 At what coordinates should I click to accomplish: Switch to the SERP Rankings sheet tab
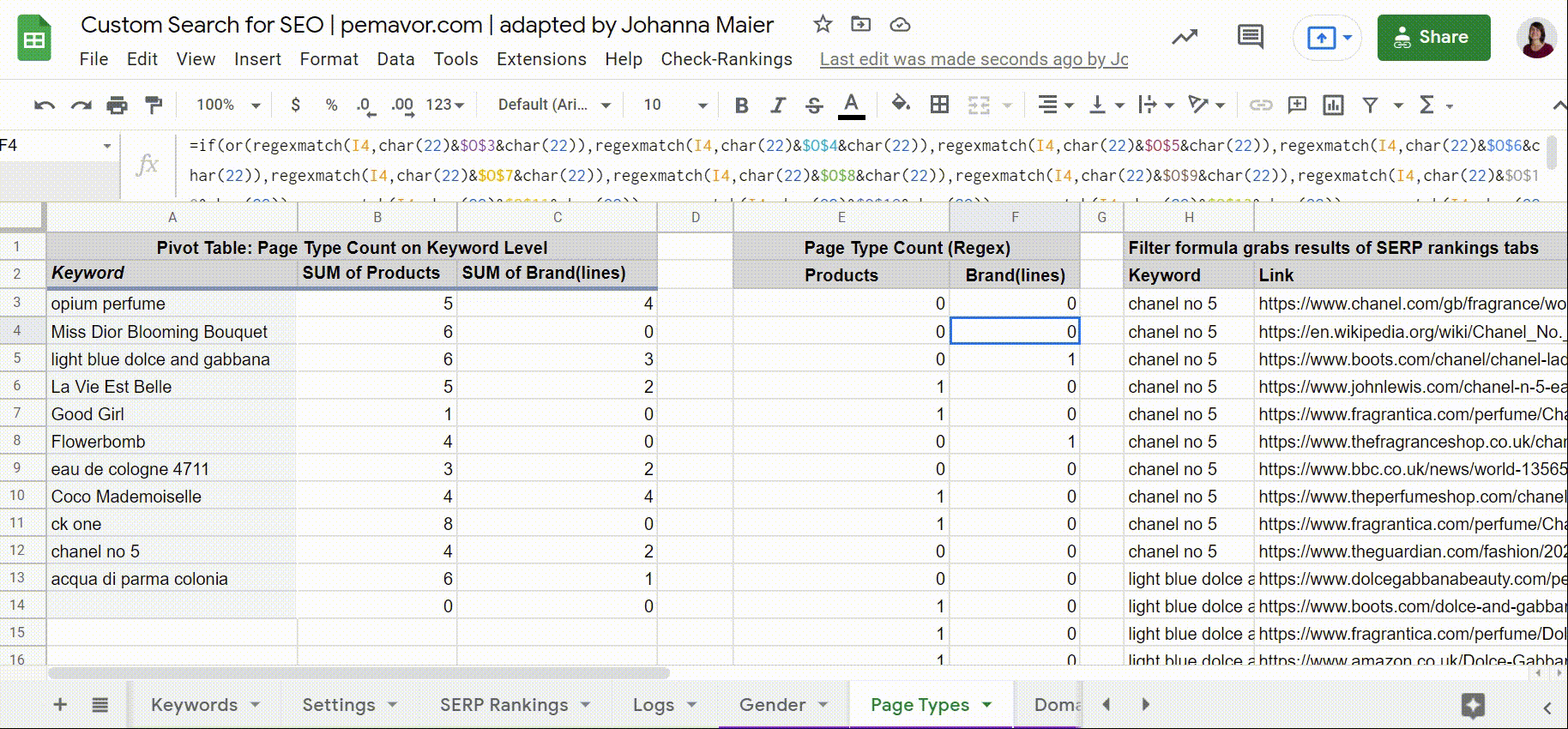504,705
